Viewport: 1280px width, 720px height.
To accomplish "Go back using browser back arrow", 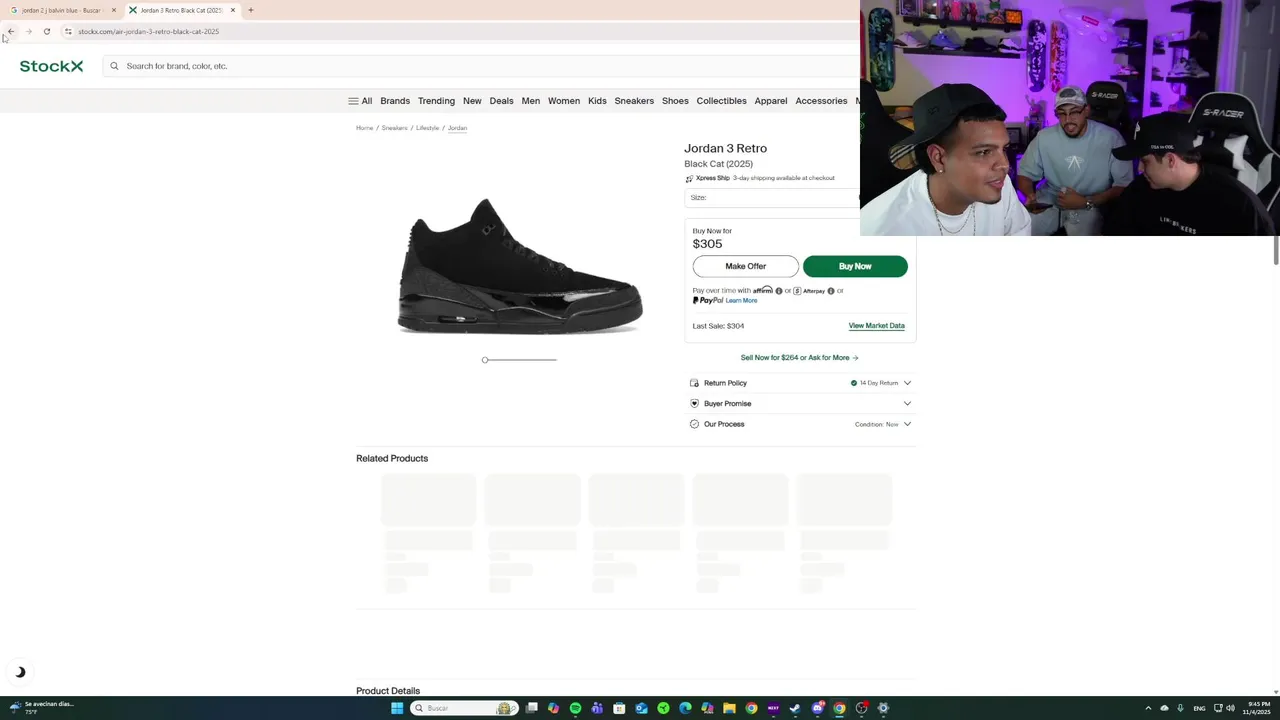I will 11,31.
